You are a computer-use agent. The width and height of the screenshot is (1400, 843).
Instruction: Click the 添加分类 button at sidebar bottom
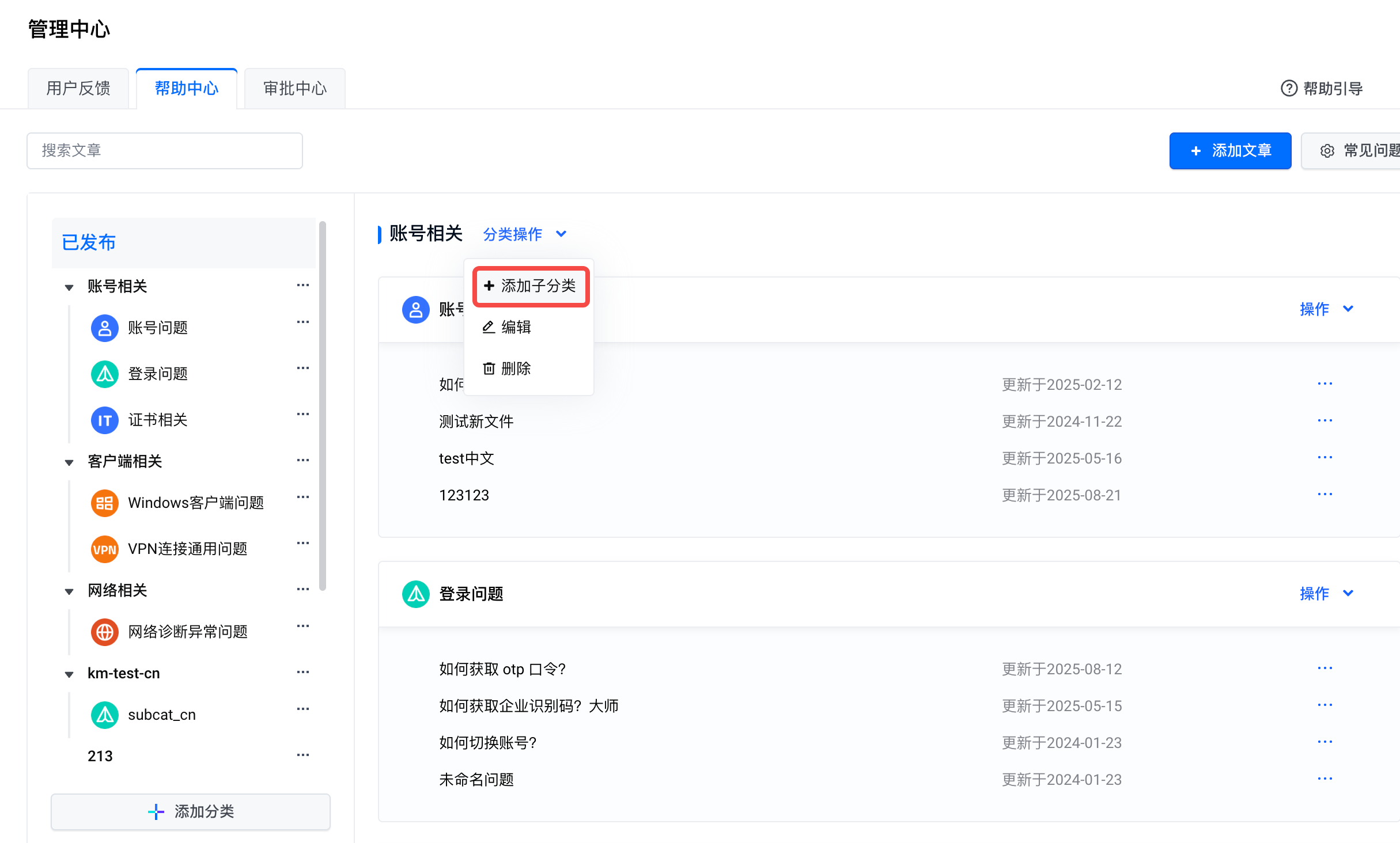(191, 811)
